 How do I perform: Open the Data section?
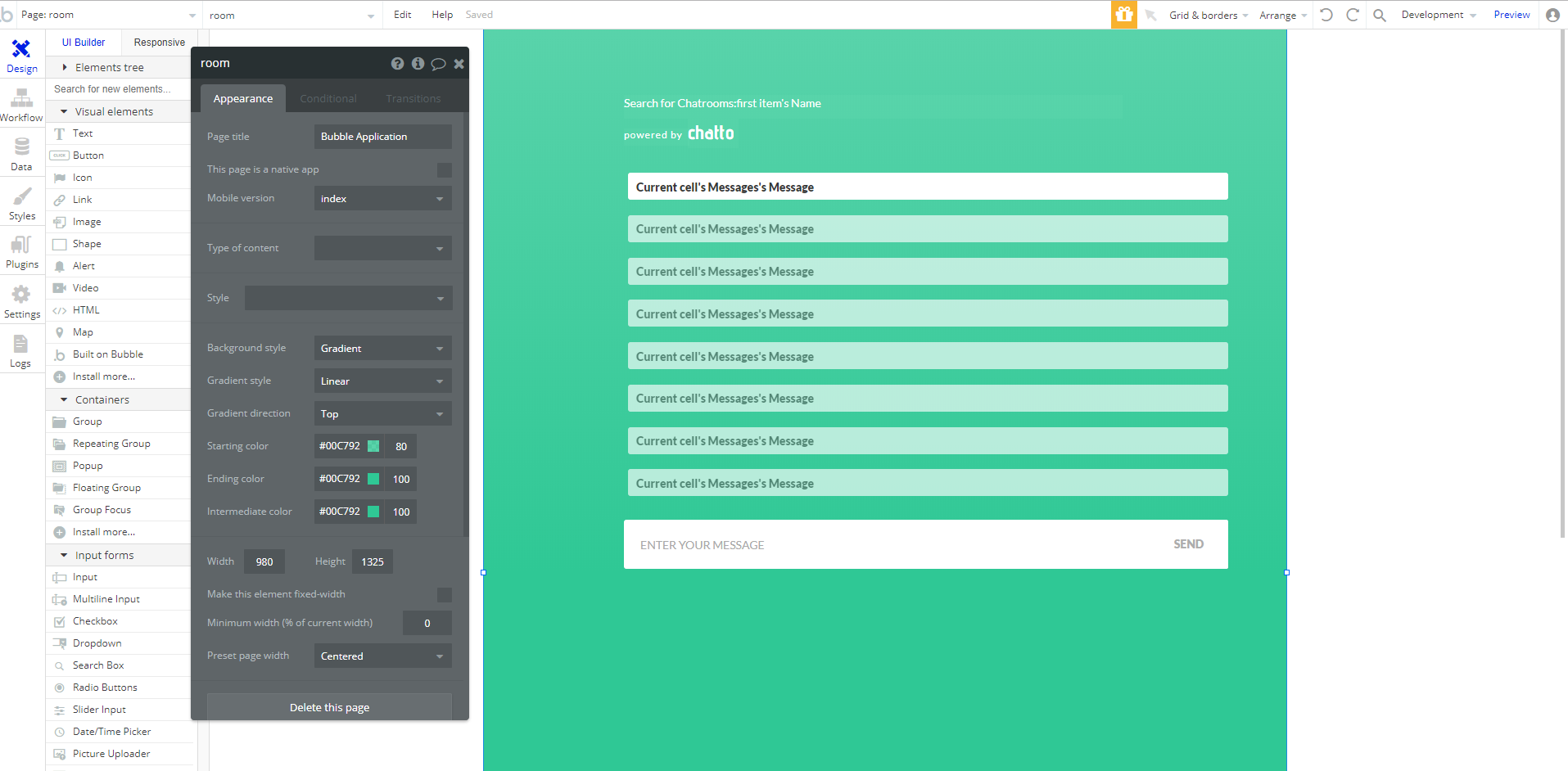(x=22, y=155)
